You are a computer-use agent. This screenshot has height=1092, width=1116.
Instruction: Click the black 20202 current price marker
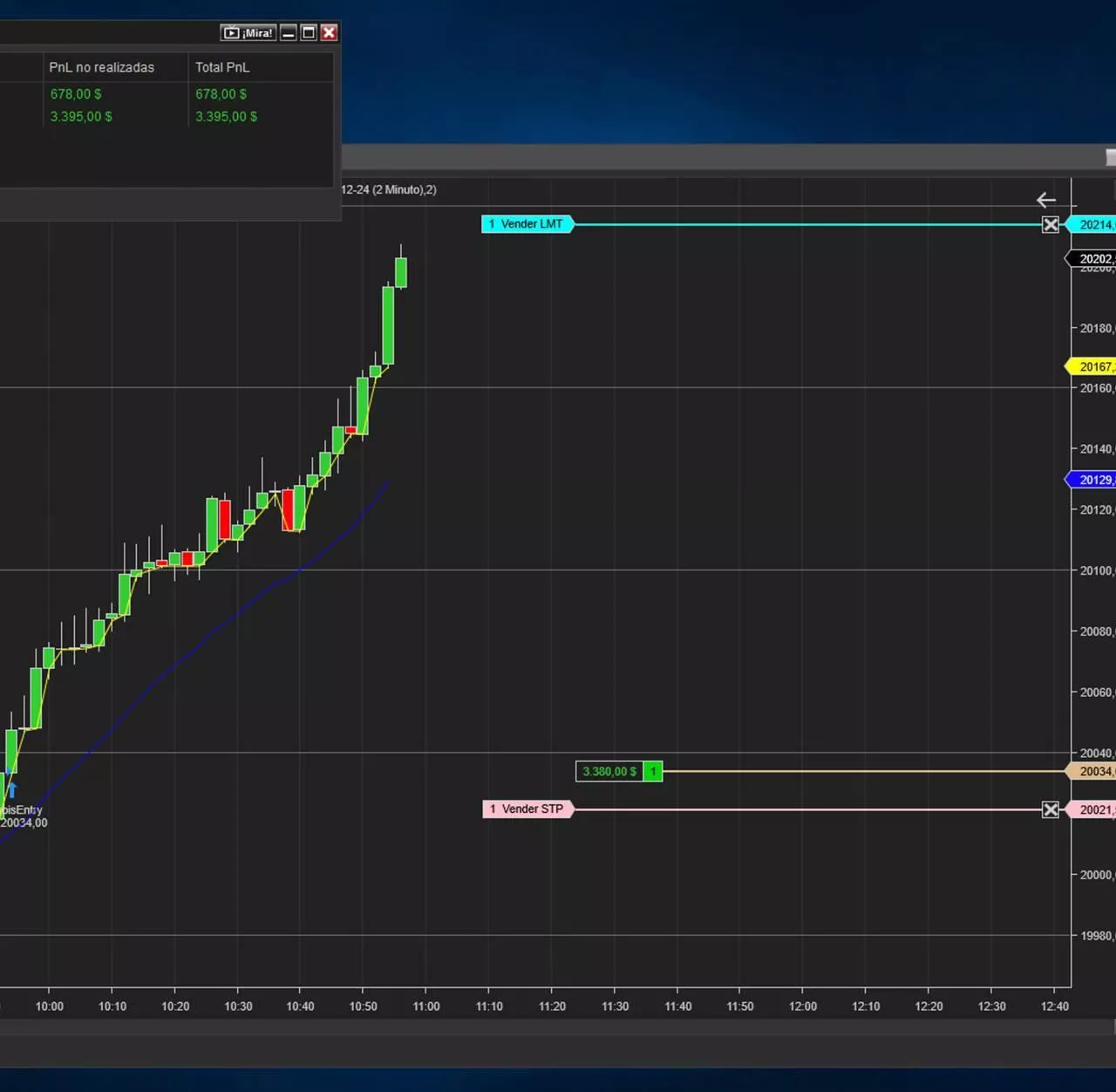pyautogui.click(x=1093, y=259)
